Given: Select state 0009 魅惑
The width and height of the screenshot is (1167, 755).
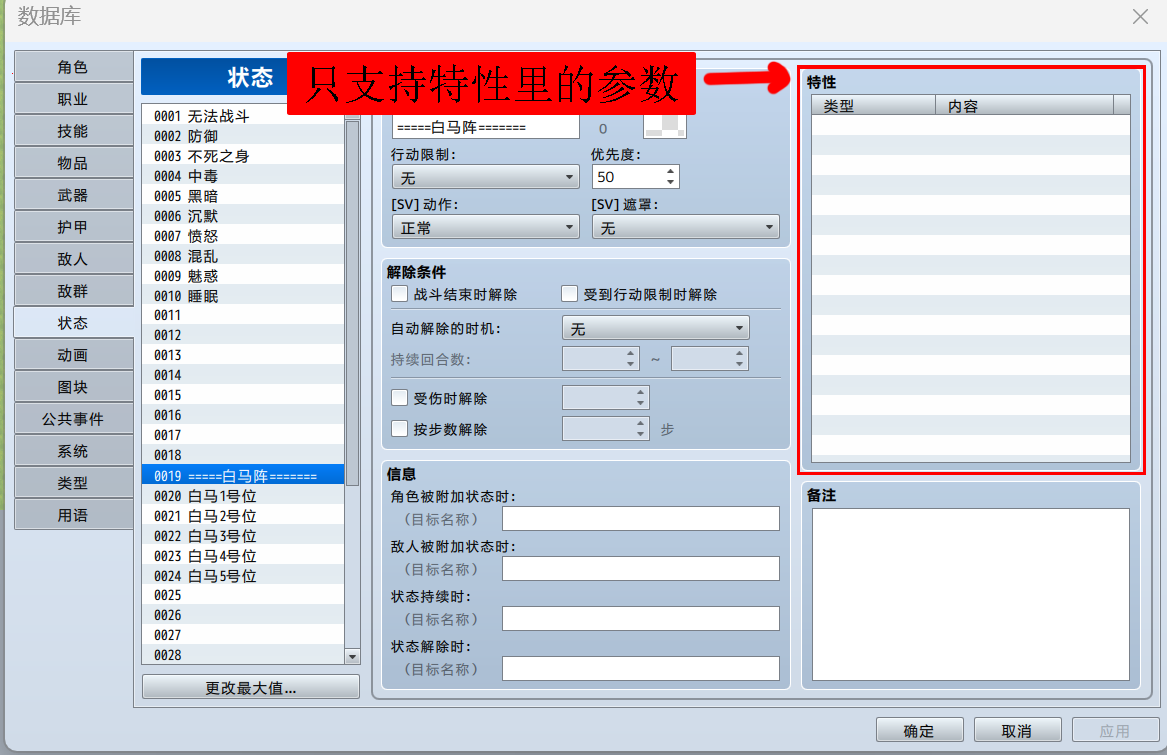Looking at the screenshot, I should point(243,275).
